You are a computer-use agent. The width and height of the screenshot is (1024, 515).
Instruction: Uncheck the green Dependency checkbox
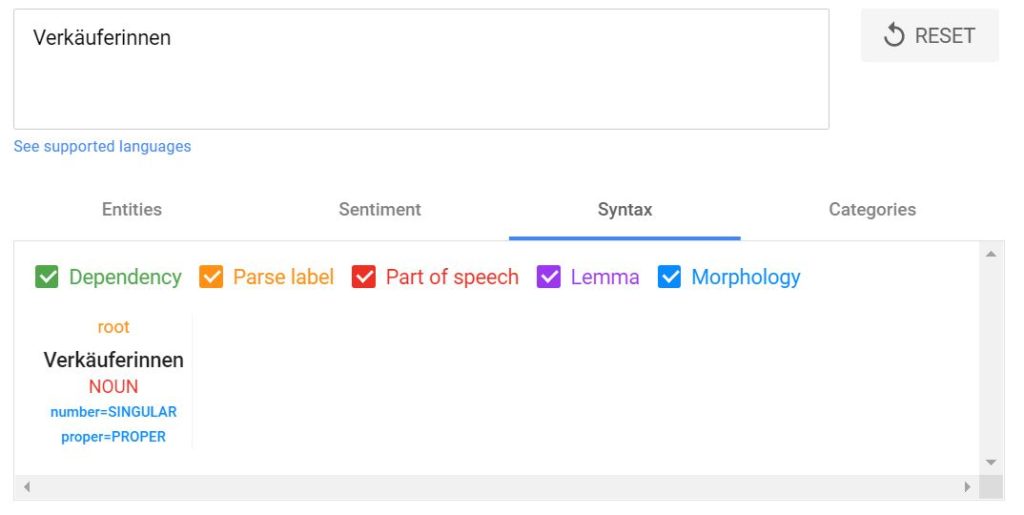pos(46,277)
